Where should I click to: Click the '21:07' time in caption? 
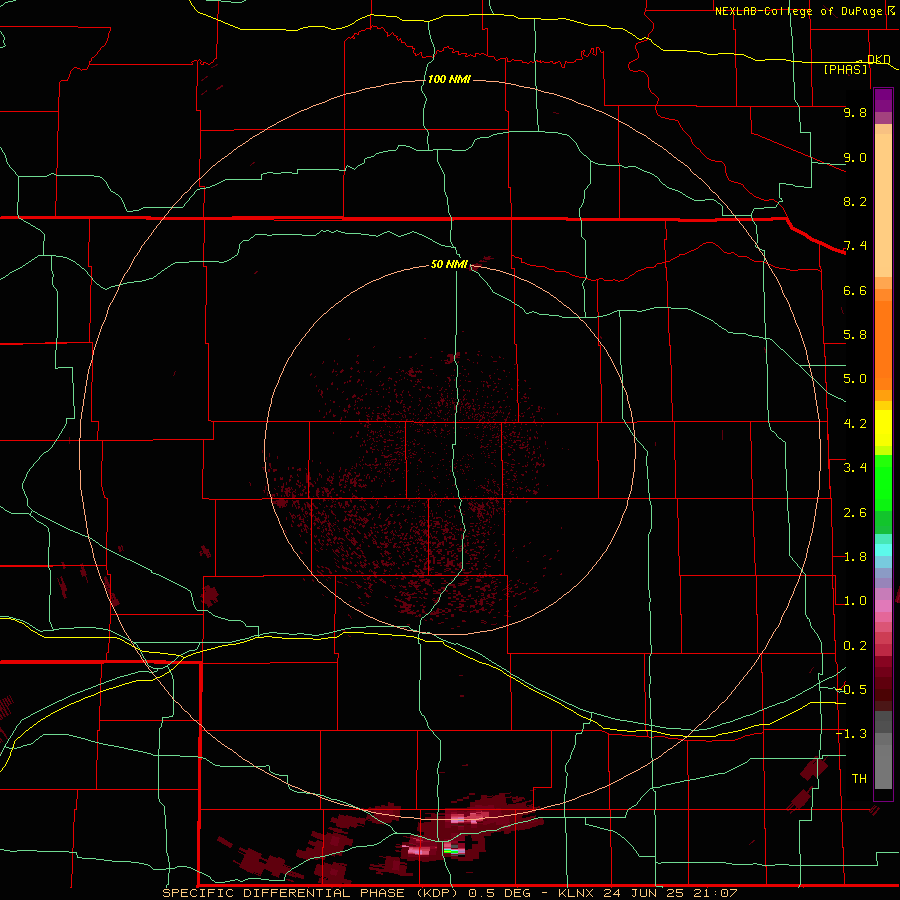[716, 893]
